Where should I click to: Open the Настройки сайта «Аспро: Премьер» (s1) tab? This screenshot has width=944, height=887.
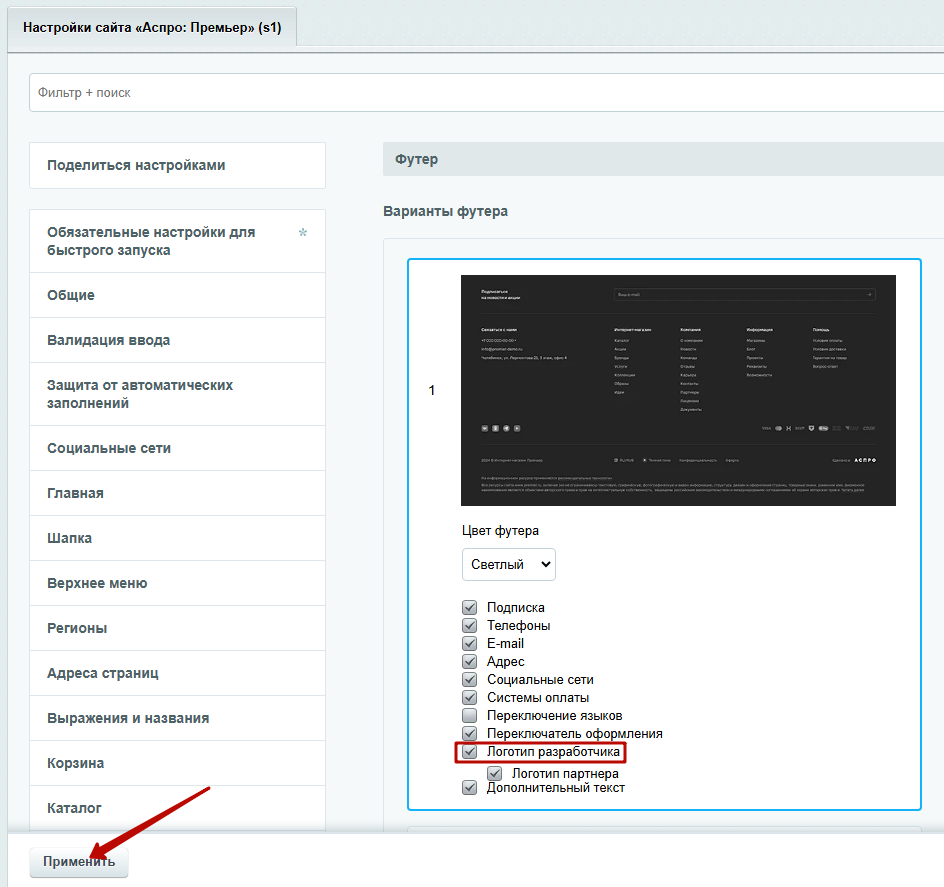(152, 28)
